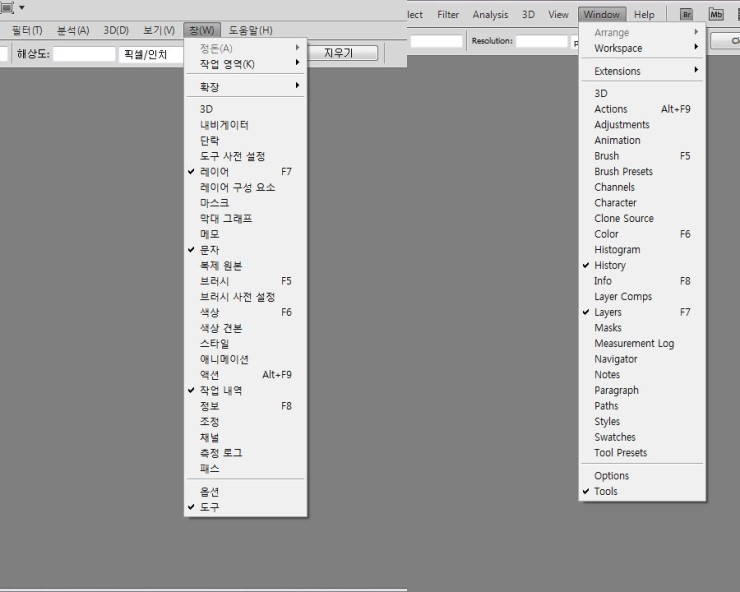Choose 막대 그래프 menu item

pos(245,219)
